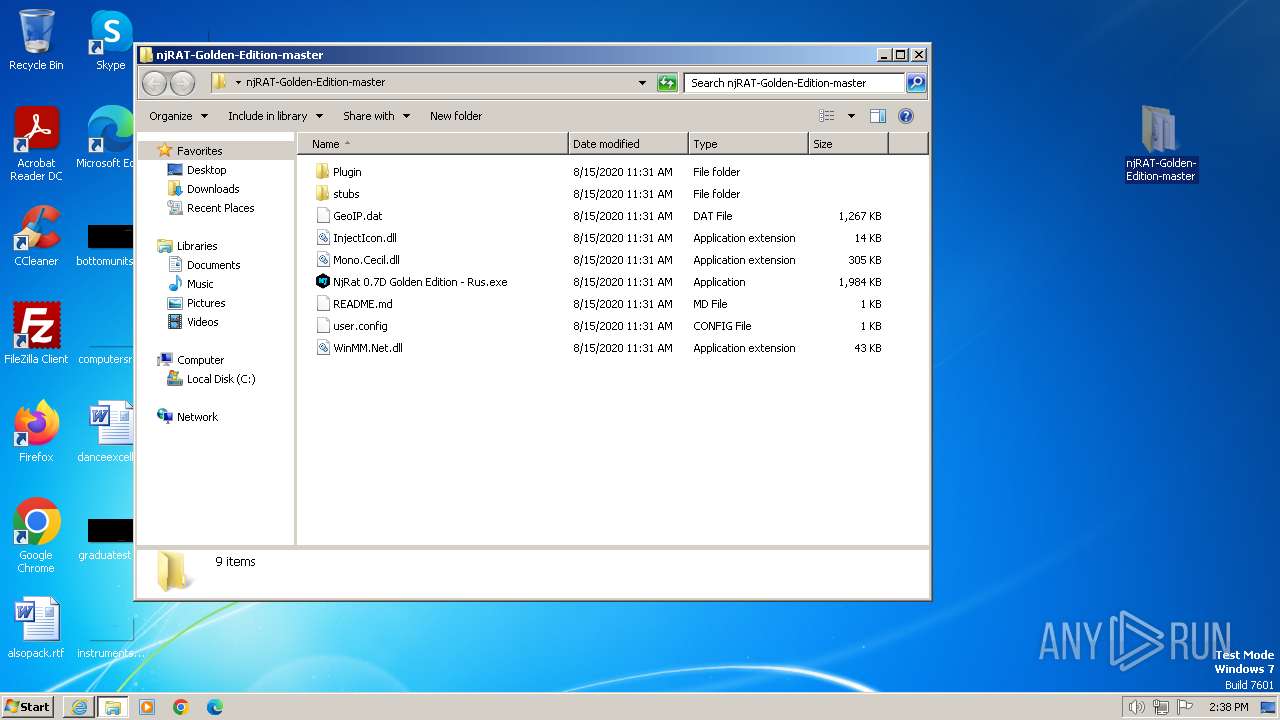Open Include in library dropdown
This screenshot has height=720, width=1280.
click(x=275, y=116)
